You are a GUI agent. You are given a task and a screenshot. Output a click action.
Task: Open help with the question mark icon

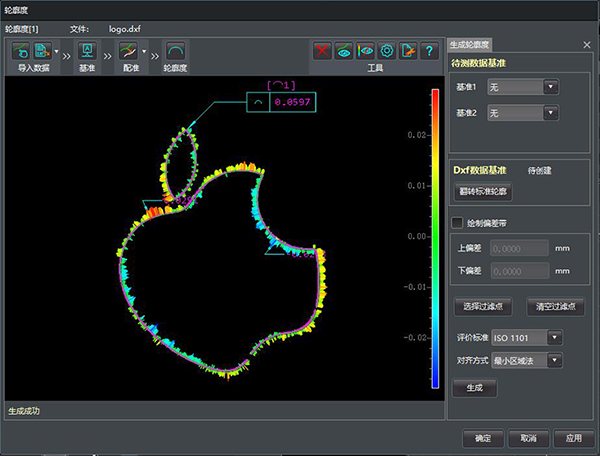[429, 50]
